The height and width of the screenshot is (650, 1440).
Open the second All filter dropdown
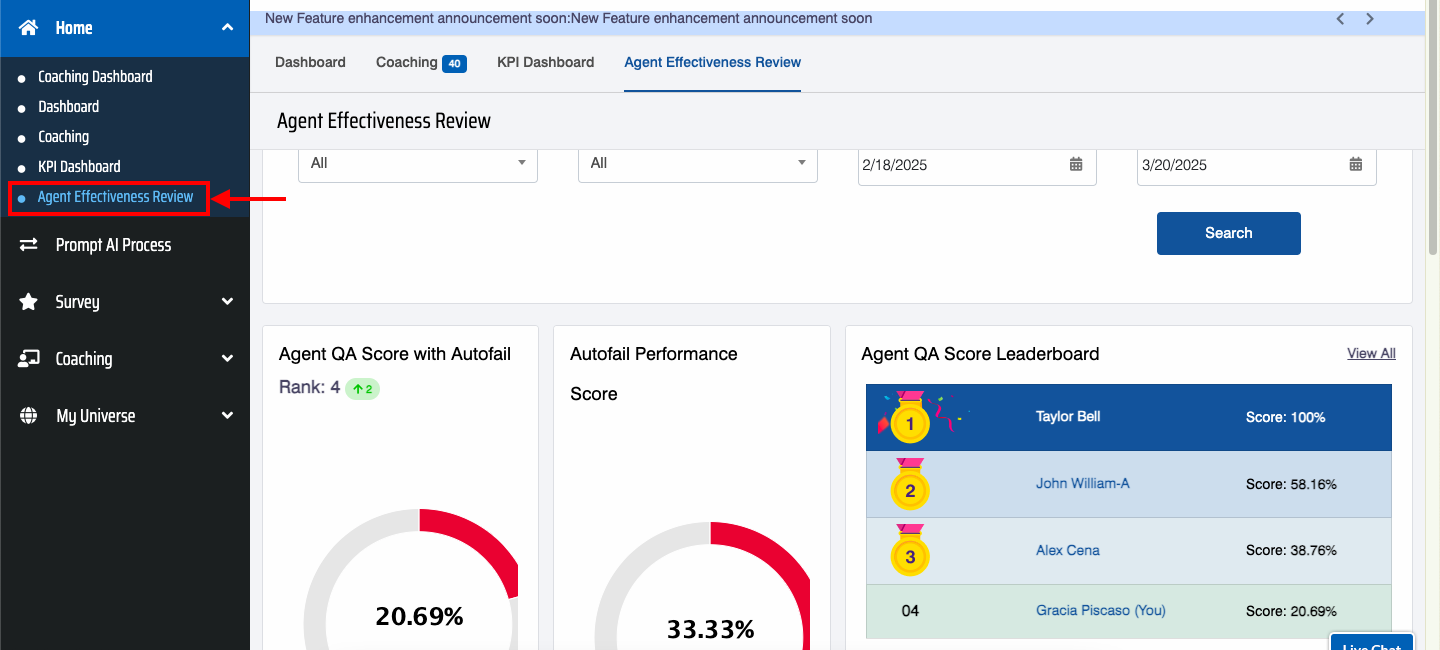pos(697,163)
